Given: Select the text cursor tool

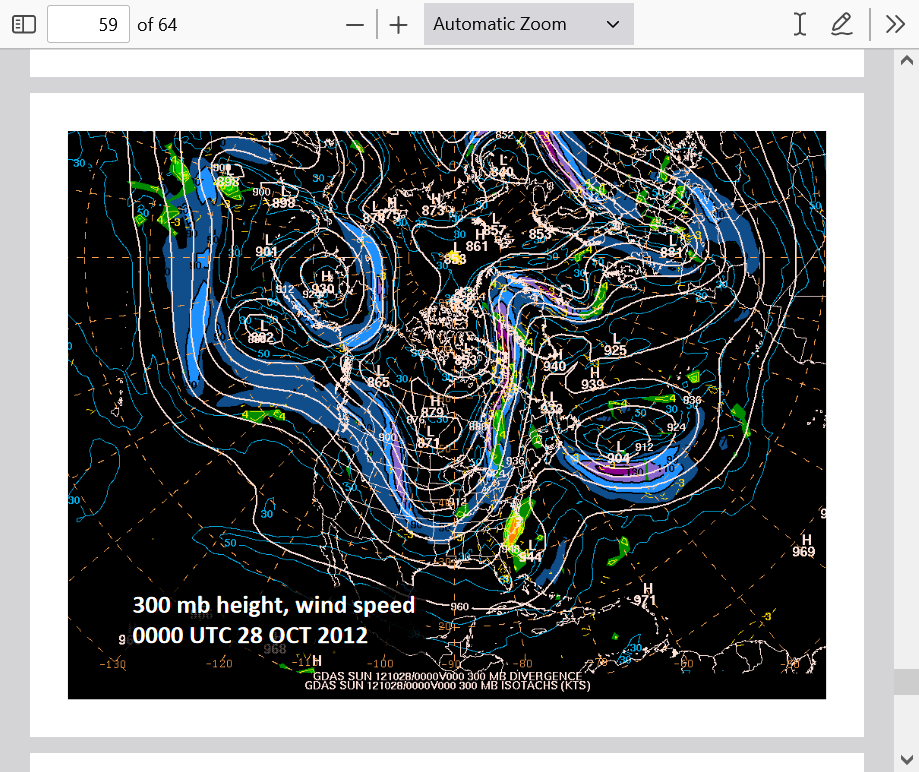Looking at the screenshot, I should 800,25.
